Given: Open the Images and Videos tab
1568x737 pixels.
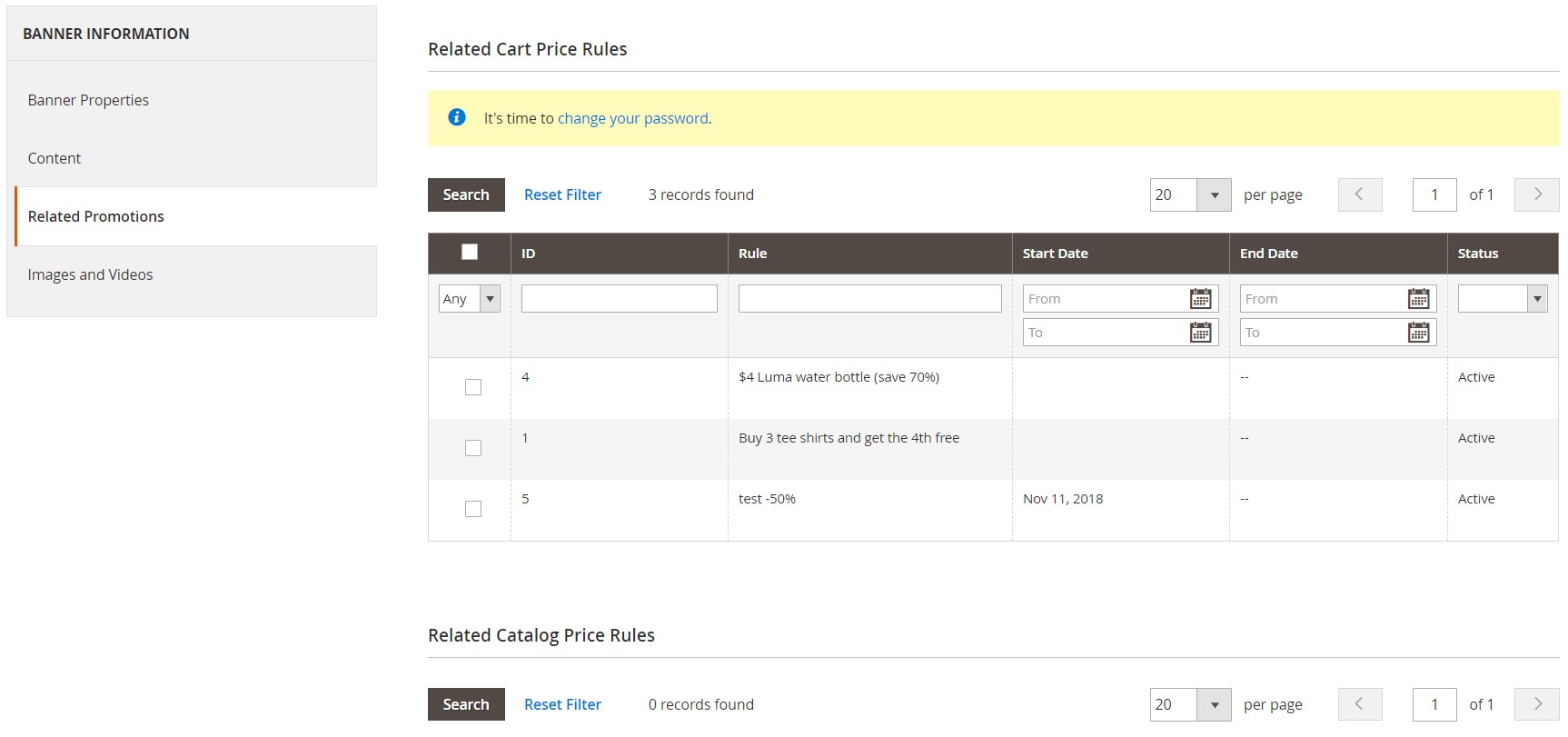Looking at the screenshot, I should tap(90, 274).
